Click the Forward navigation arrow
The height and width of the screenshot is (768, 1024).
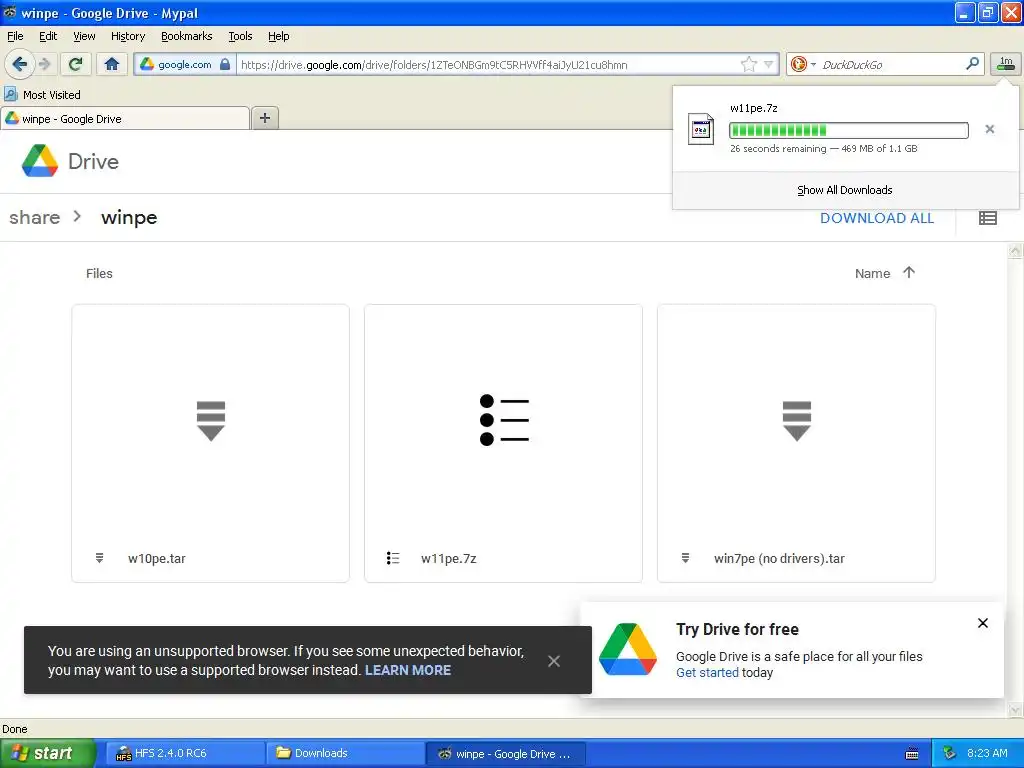[44, 64]
